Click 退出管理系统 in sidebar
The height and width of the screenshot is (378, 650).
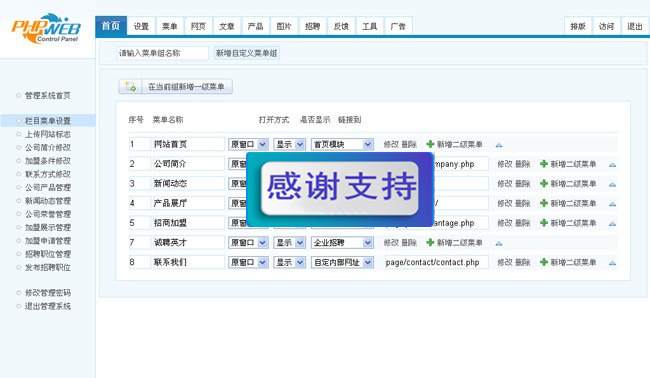tap(48, 306)
